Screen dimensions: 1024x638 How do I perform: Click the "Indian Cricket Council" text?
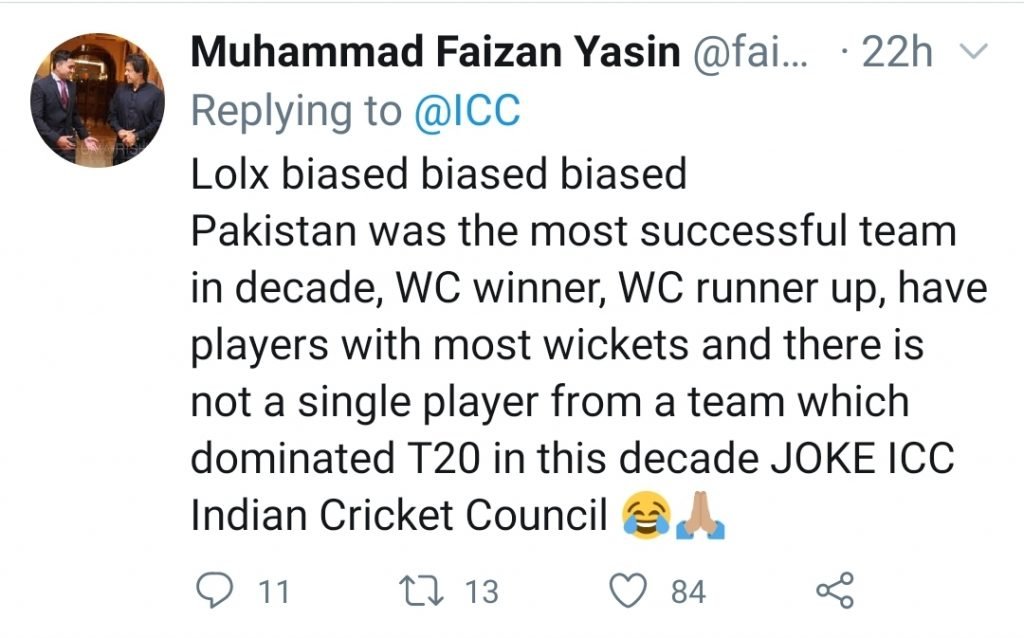(399, 516)
